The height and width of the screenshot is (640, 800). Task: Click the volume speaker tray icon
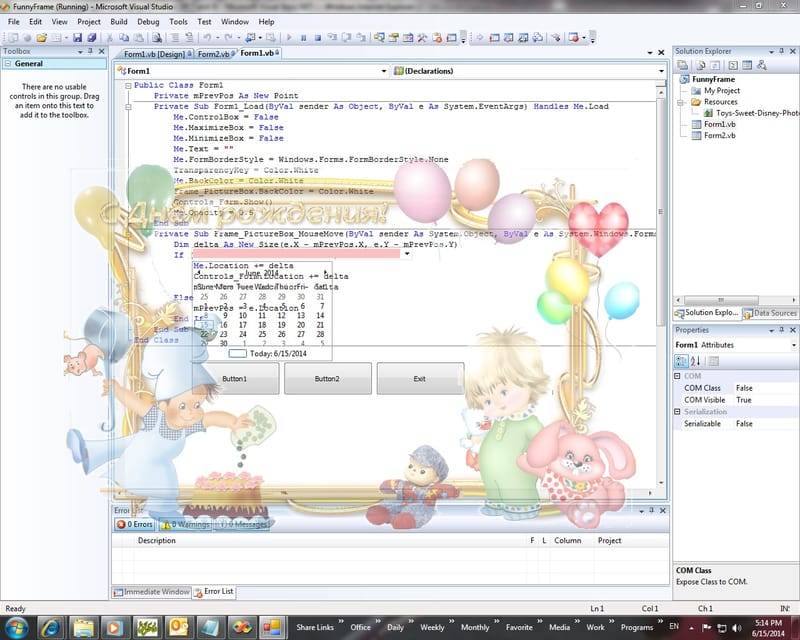[x=736, y=628]
